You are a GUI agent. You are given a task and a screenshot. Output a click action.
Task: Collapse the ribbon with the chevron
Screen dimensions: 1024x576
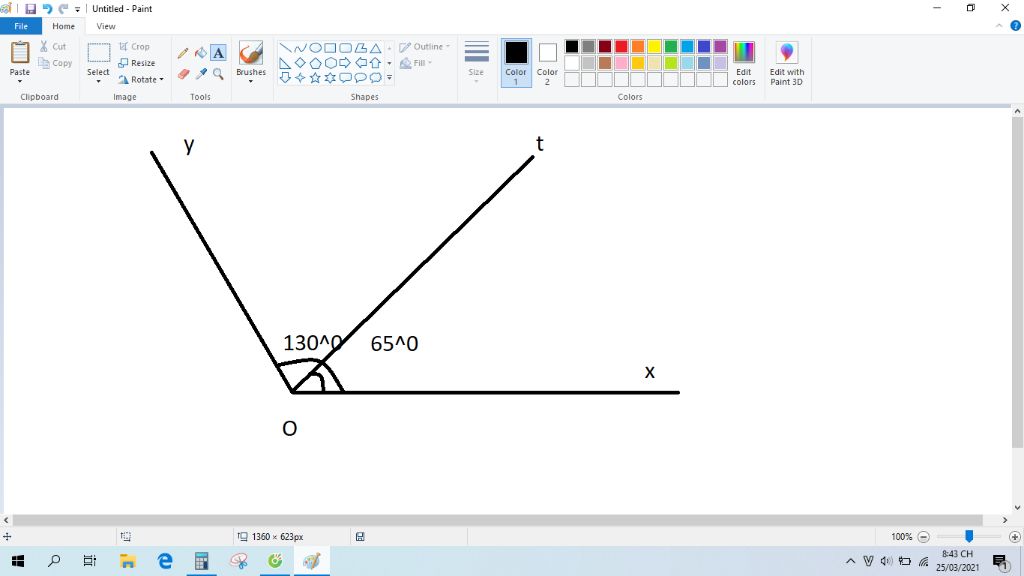click(999, 26)
